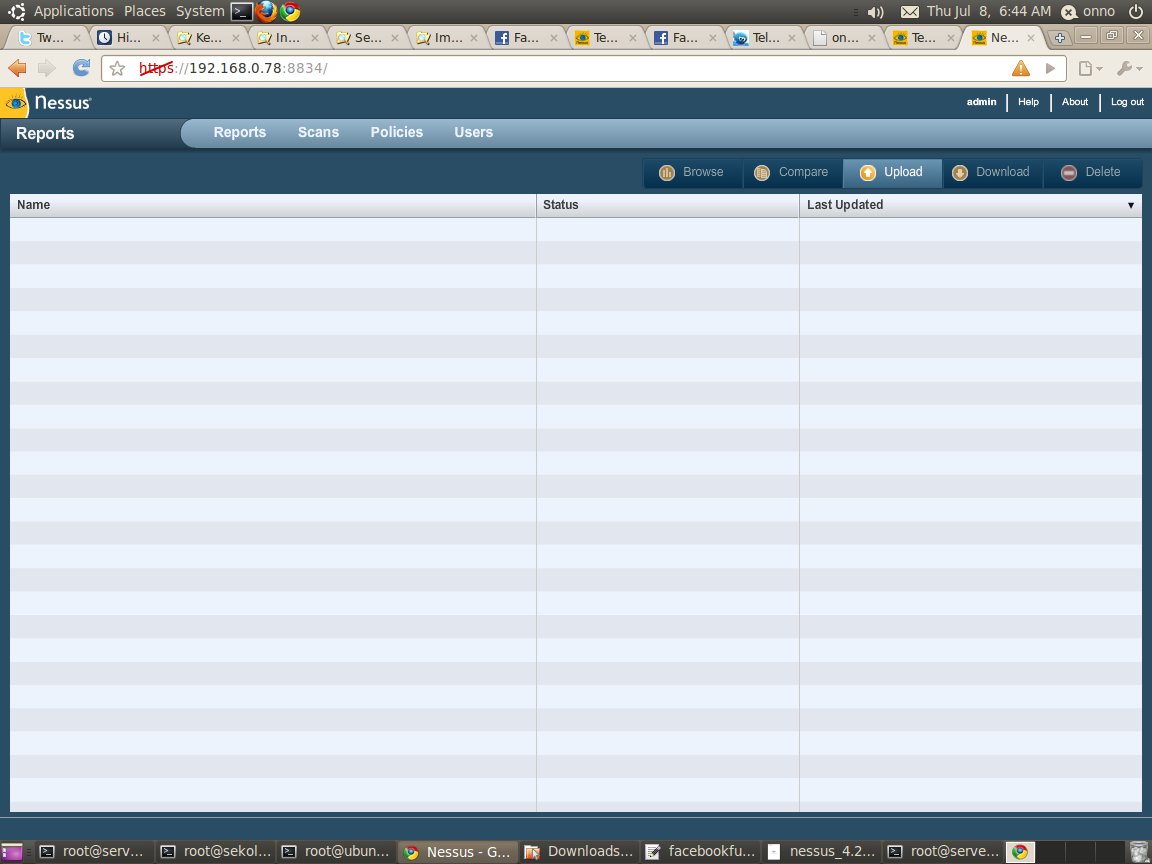Sort by Status column header
The width and height of the screenshot is (1152, 864).
[x=667, y=205]
